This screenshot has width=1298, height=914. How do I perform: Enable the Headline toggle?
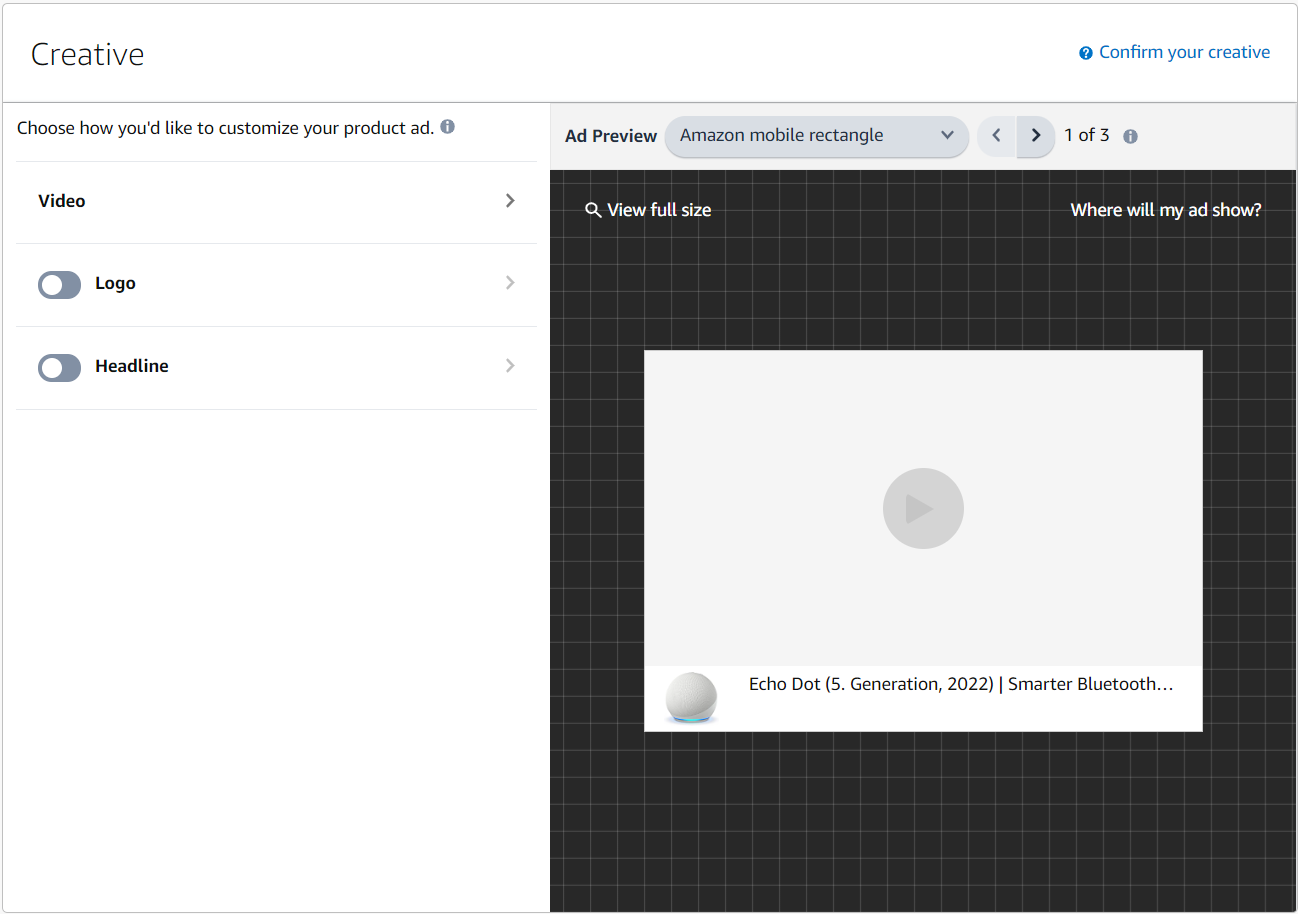click(59, 368)
